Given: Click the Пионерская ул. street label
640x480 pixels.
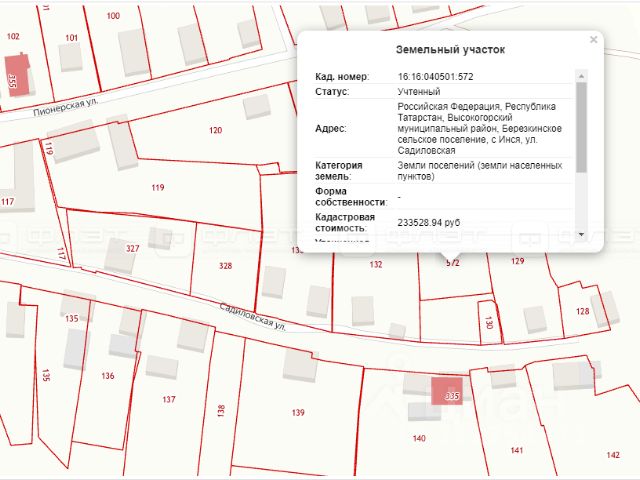Looking at the screenshot, I should tap(66, 107).
